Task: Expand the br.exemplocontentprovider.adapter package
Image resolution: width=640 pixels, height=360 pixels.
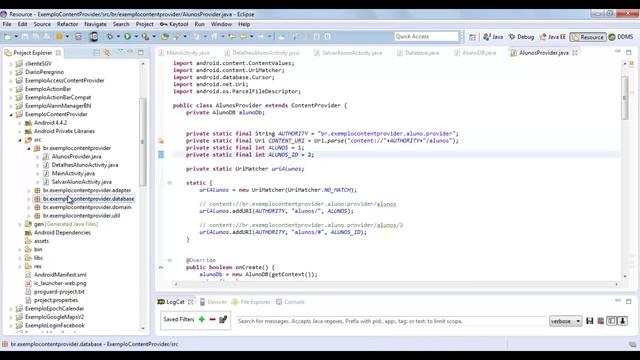Action: pyautogui.click(x=29, y=191)
